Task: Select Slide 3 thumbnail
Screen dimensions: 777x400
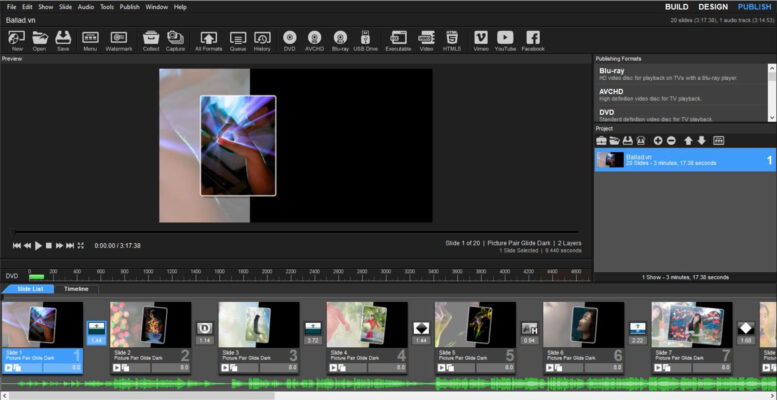Action: coord(259,325)
